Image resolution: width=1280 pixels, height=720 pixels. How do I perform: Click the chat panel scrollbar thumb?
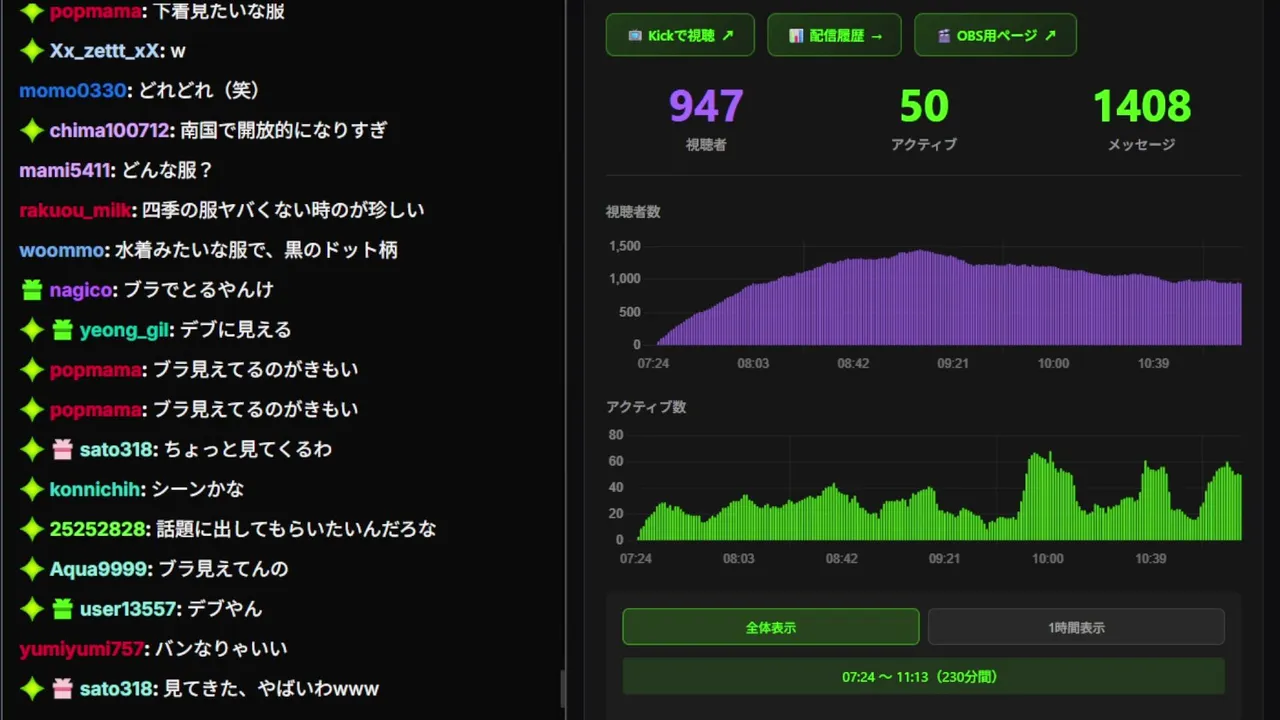pos(561,689)
